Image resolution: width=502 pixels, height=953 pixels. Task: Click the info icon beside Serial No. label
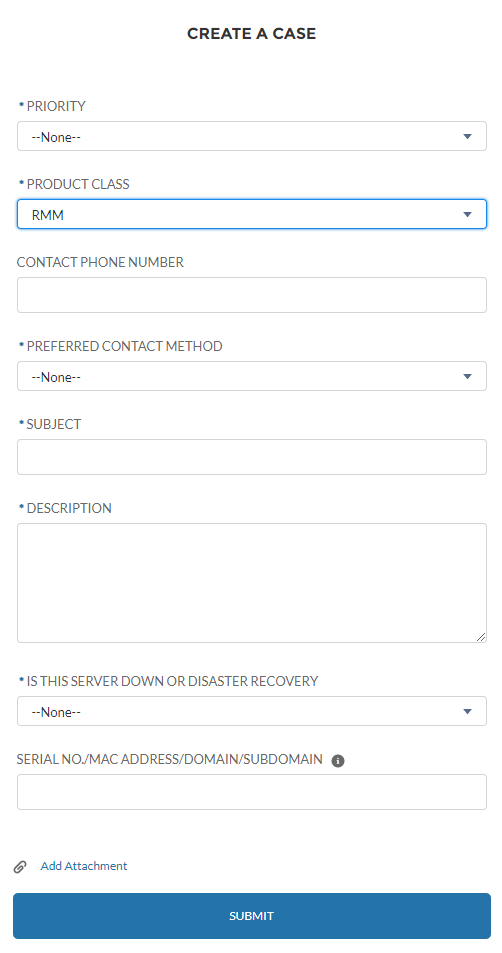tap(338, 760)
